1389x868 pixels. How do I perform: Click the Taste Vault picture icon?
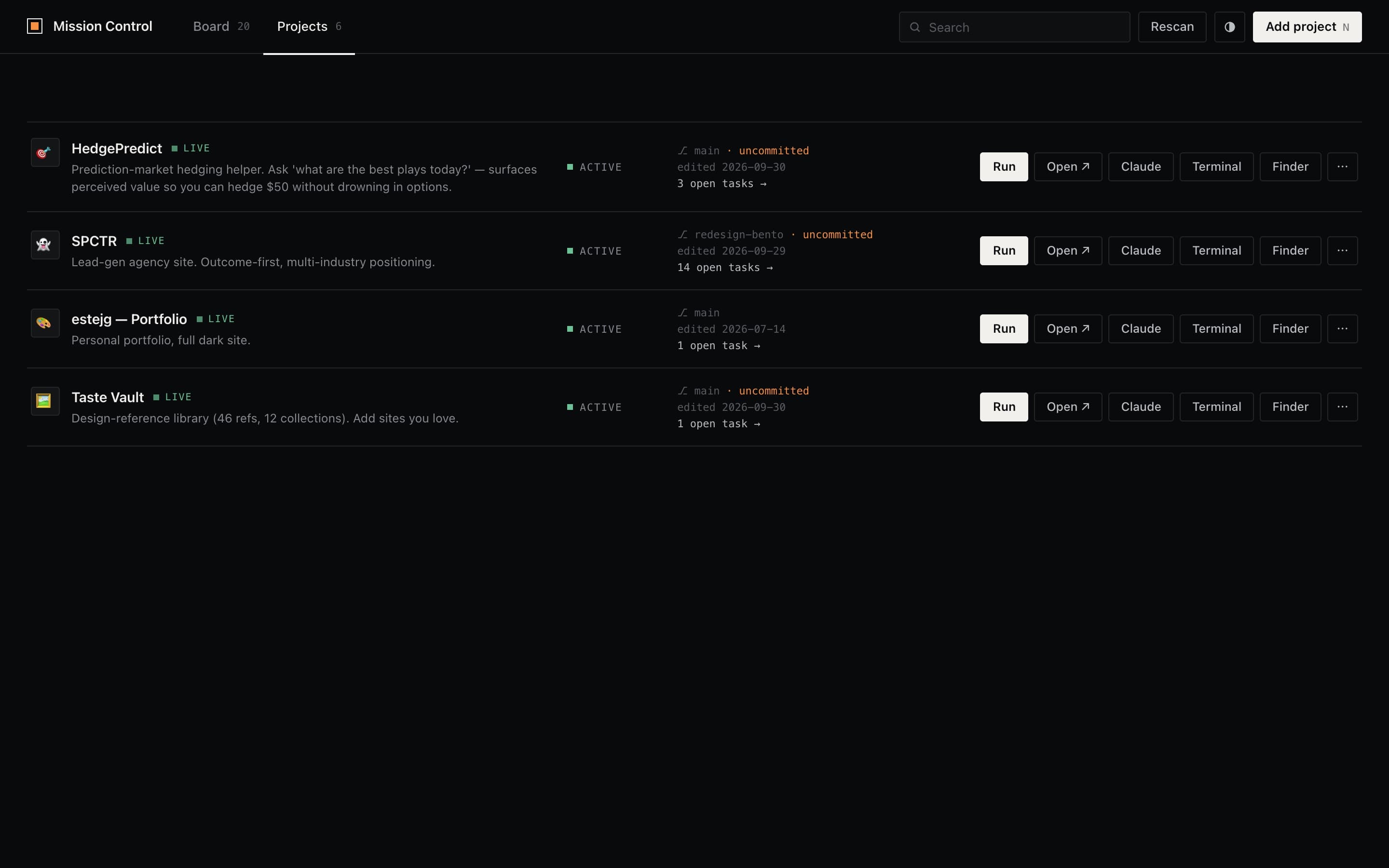(x=45, y=401)
